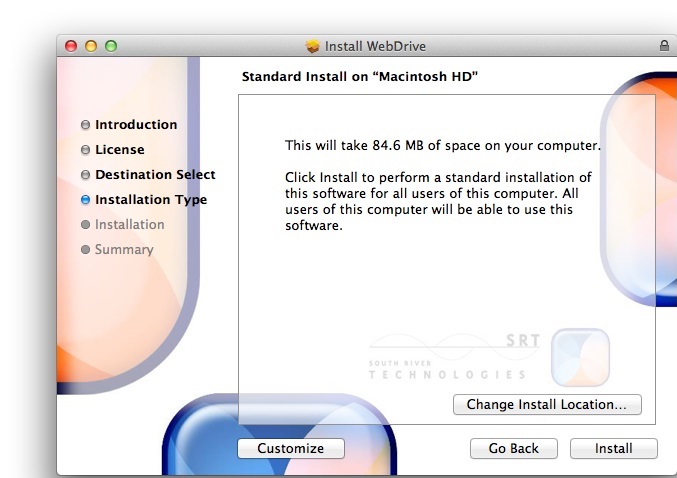
Task: Click the bullet beside Destination Select
Action: pos(85,174)
